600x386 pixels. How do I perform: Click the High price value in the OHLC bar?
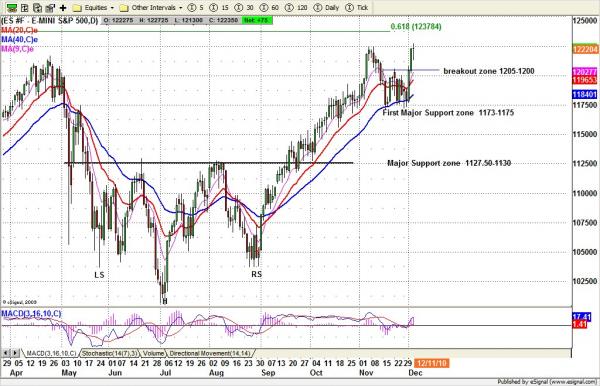pos(154,20)
